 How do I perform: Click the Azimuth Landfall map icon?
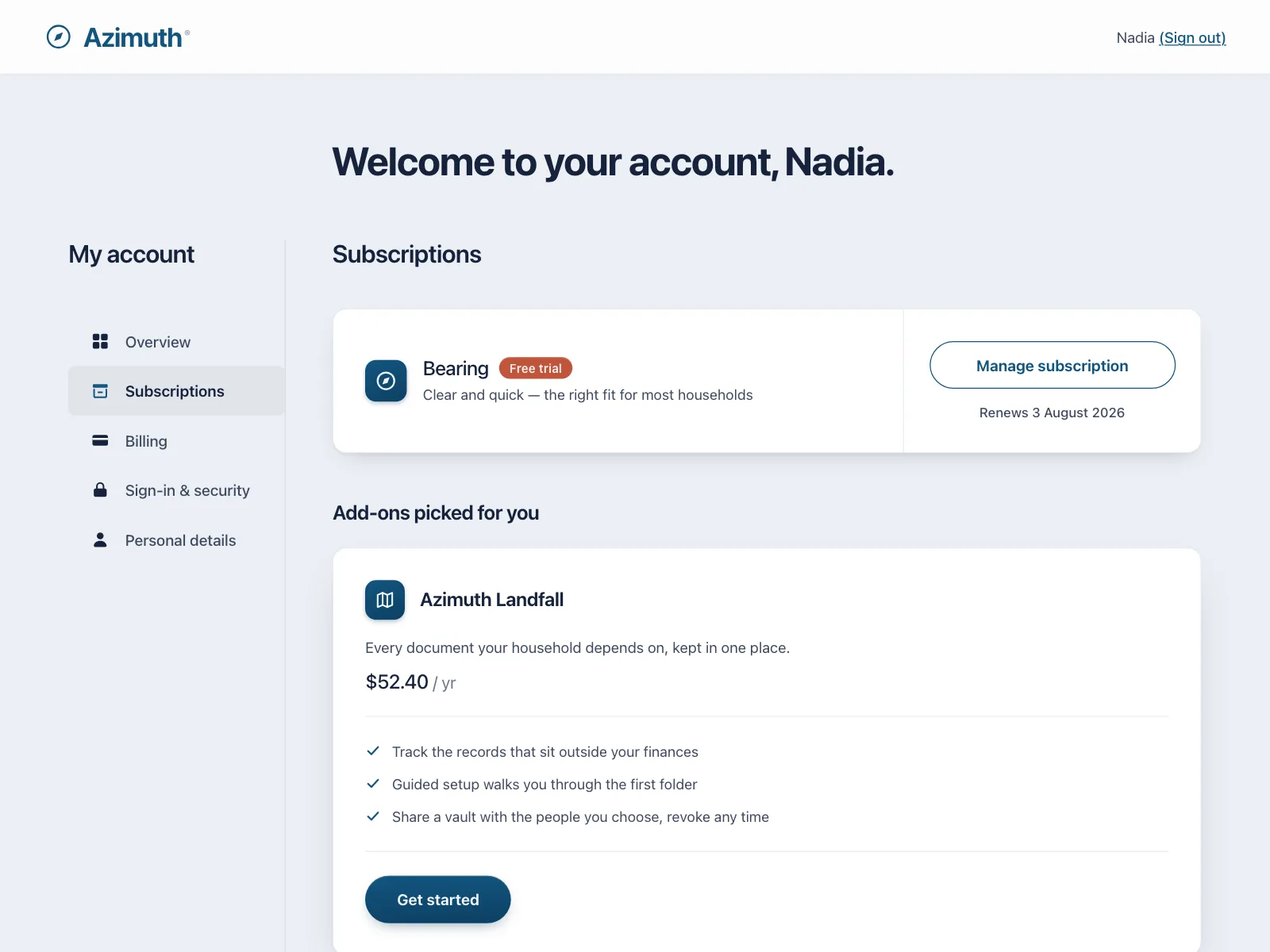click(x=385, y=600)
